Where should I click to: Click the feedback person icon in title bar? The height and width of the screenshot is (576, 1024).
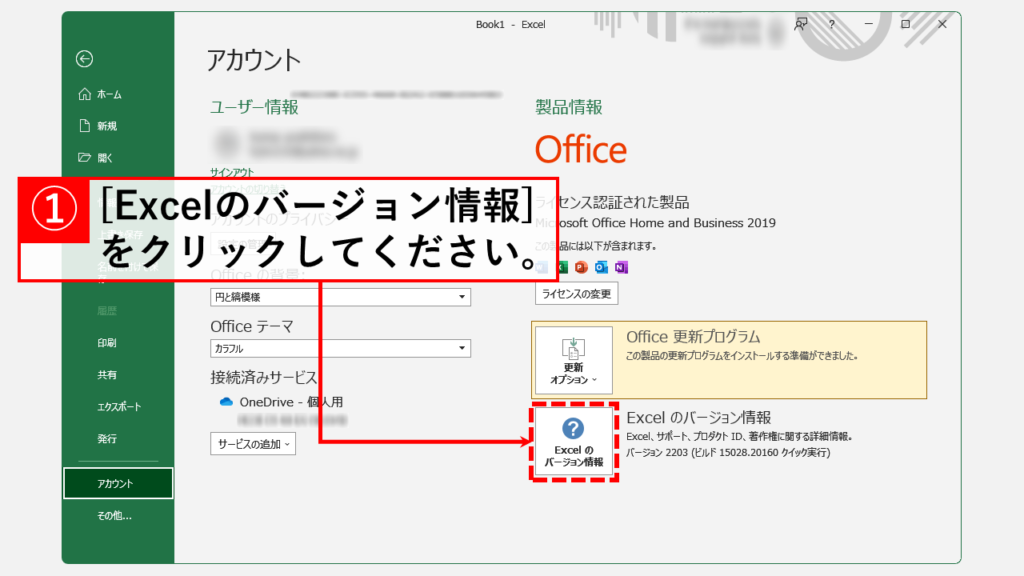[801, 24]
